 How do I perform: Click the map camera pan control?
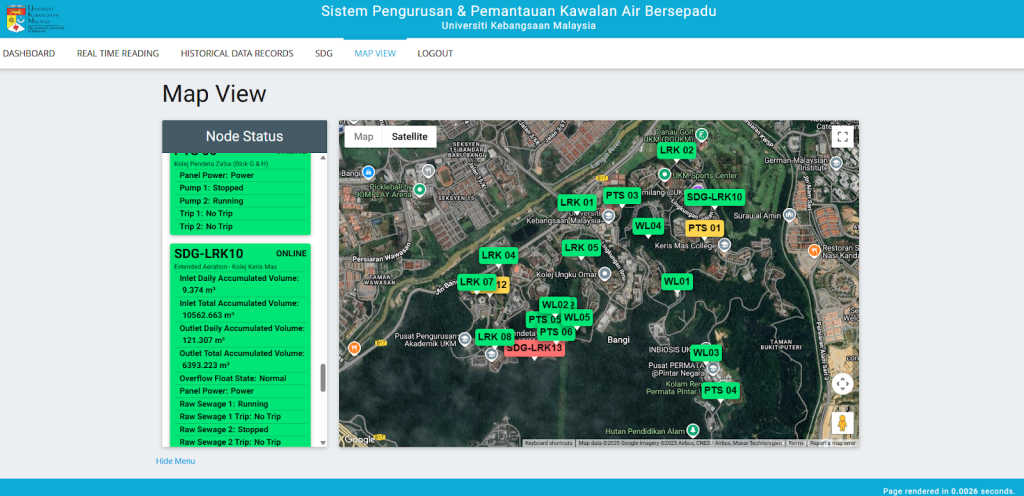pyautogui.click(x=842, y=384)
